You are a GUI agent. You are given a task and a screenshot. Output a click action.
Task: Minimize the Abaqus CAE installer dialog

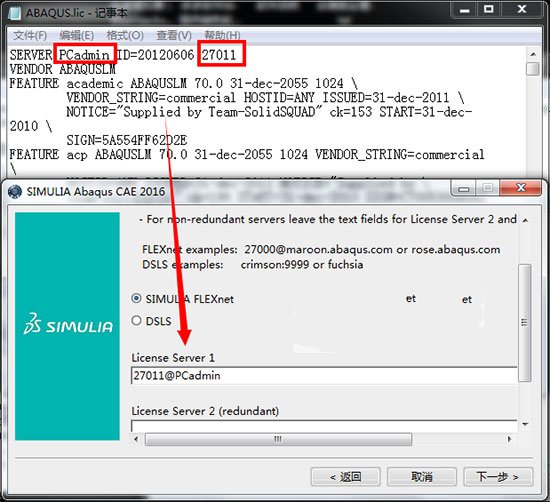click(464, 189)
